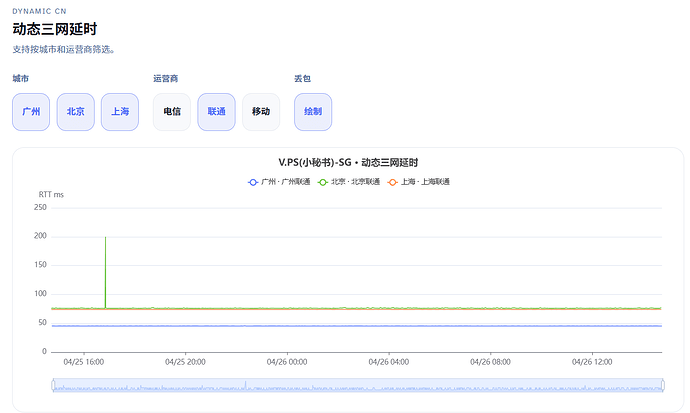Hide the 上海 · 上海联通 legend series
The image size is (690, 413).
[x=419, y=182]
